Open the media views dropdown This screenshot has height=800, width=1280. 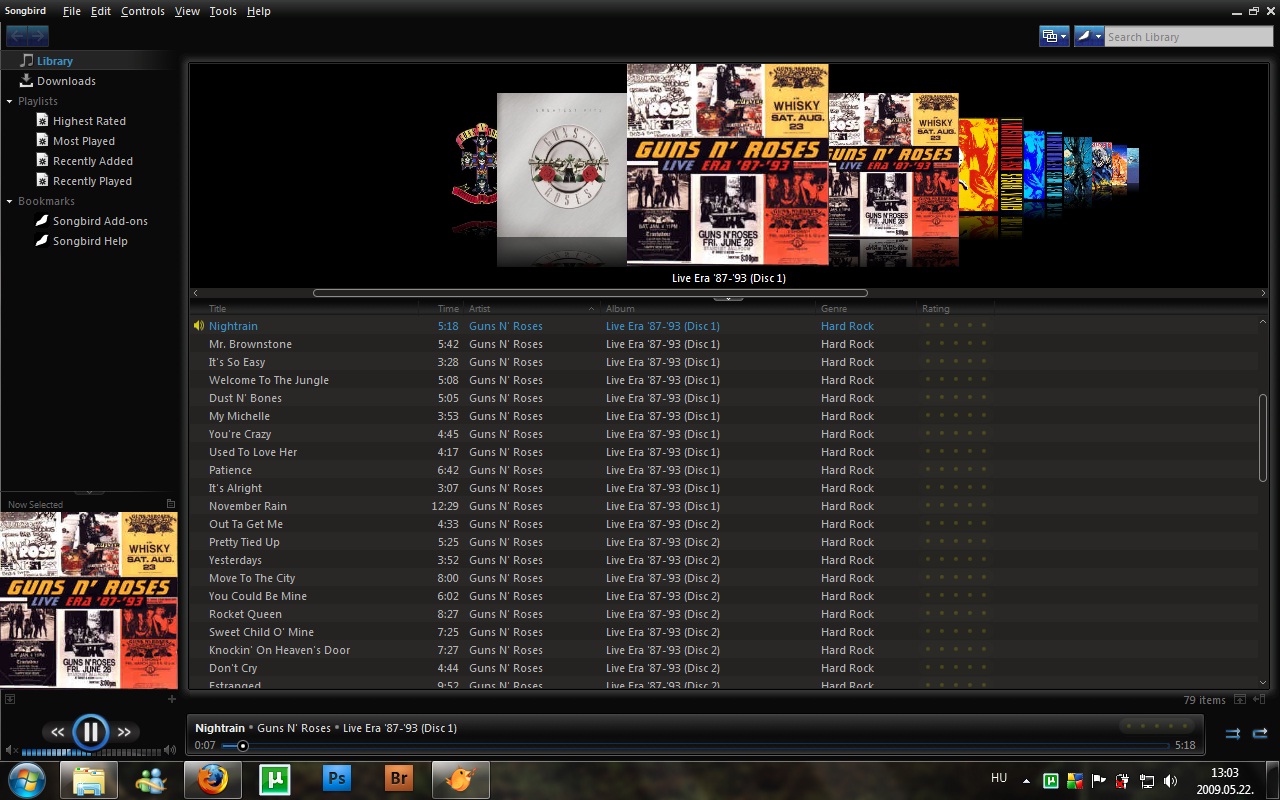(1054, 36)
